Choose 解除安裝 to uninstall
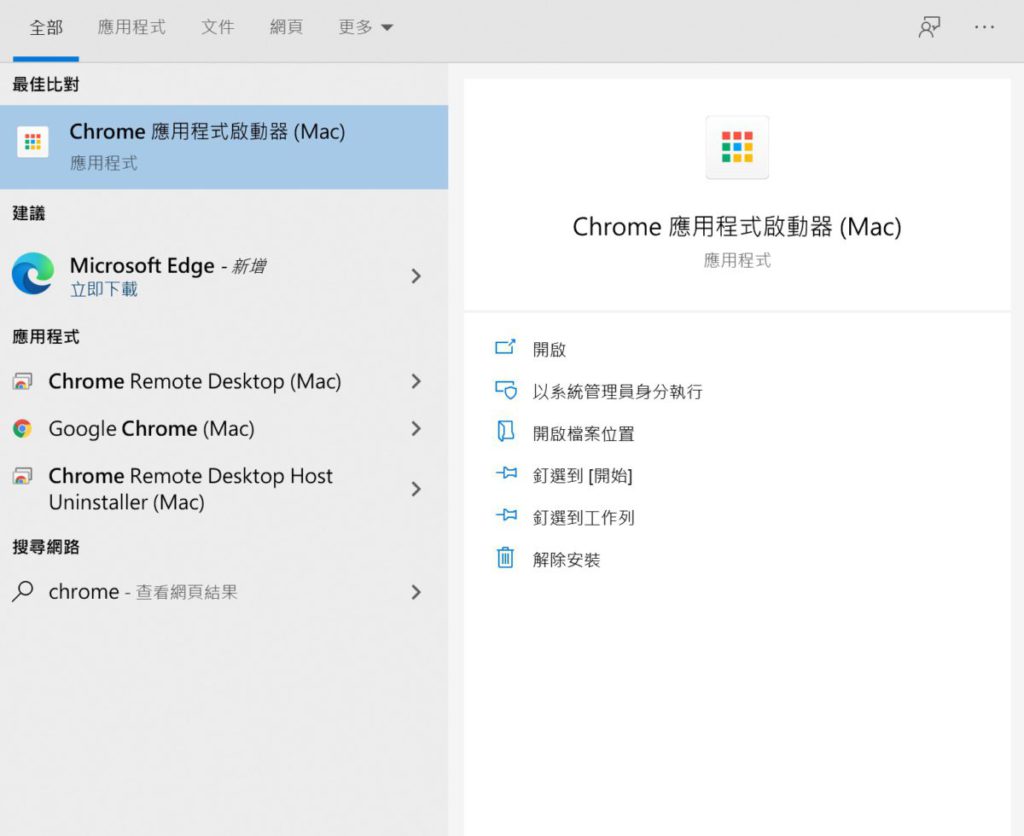Screen dimensions: 1024x836 (x=566, y=560)
